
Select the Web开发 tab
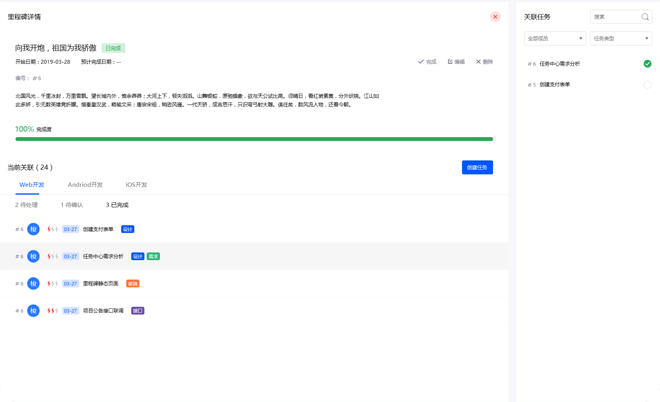pyautogui.click(x=32, y=185)
